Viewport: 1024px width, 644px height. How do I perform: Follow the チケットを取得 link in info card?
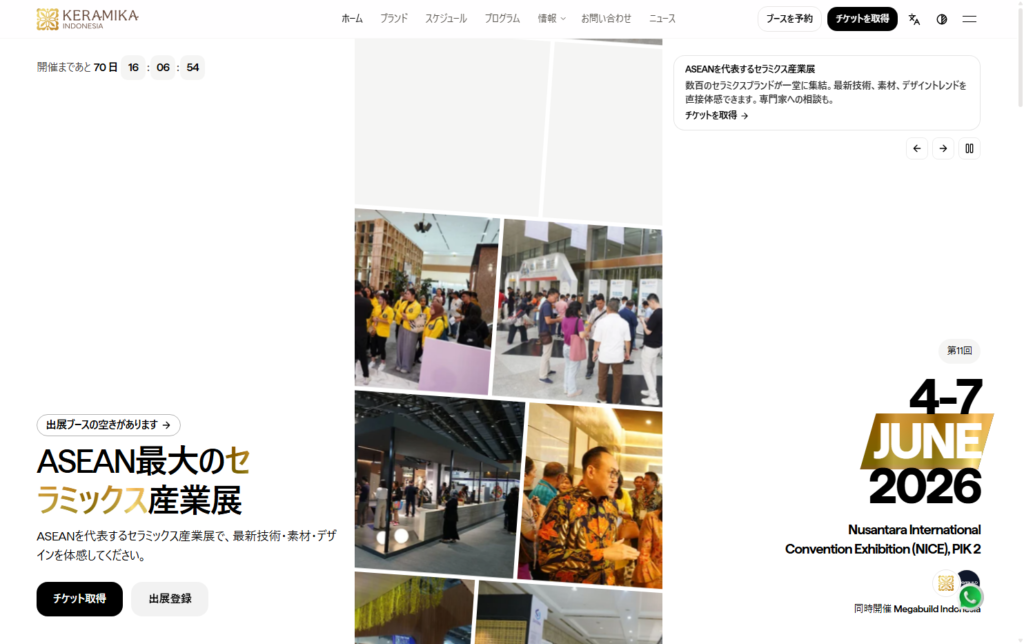click(716, 116)
